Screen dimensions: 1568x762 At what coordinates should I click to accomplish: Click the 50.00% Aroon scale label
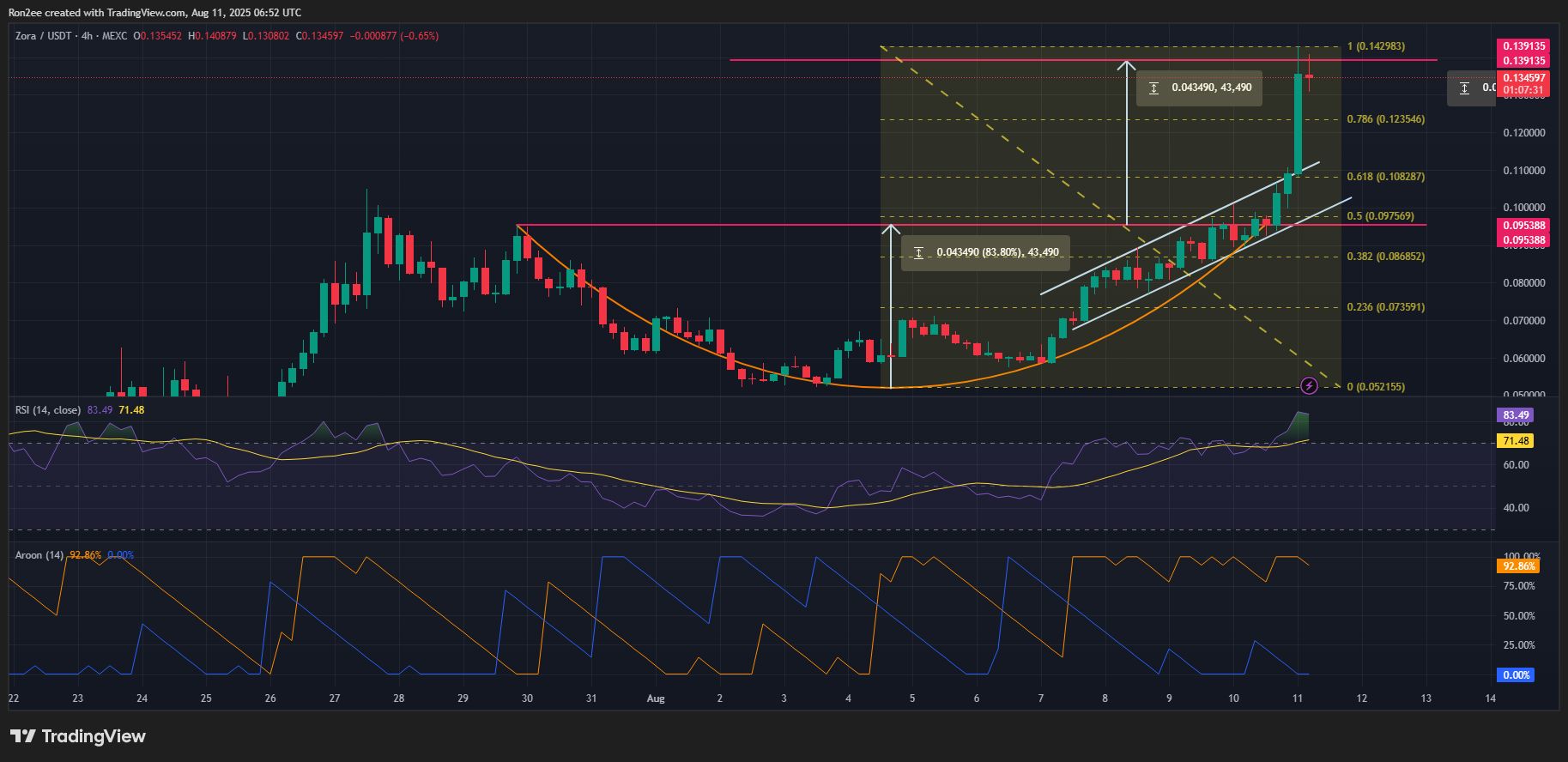click(x=1519, y=616)
